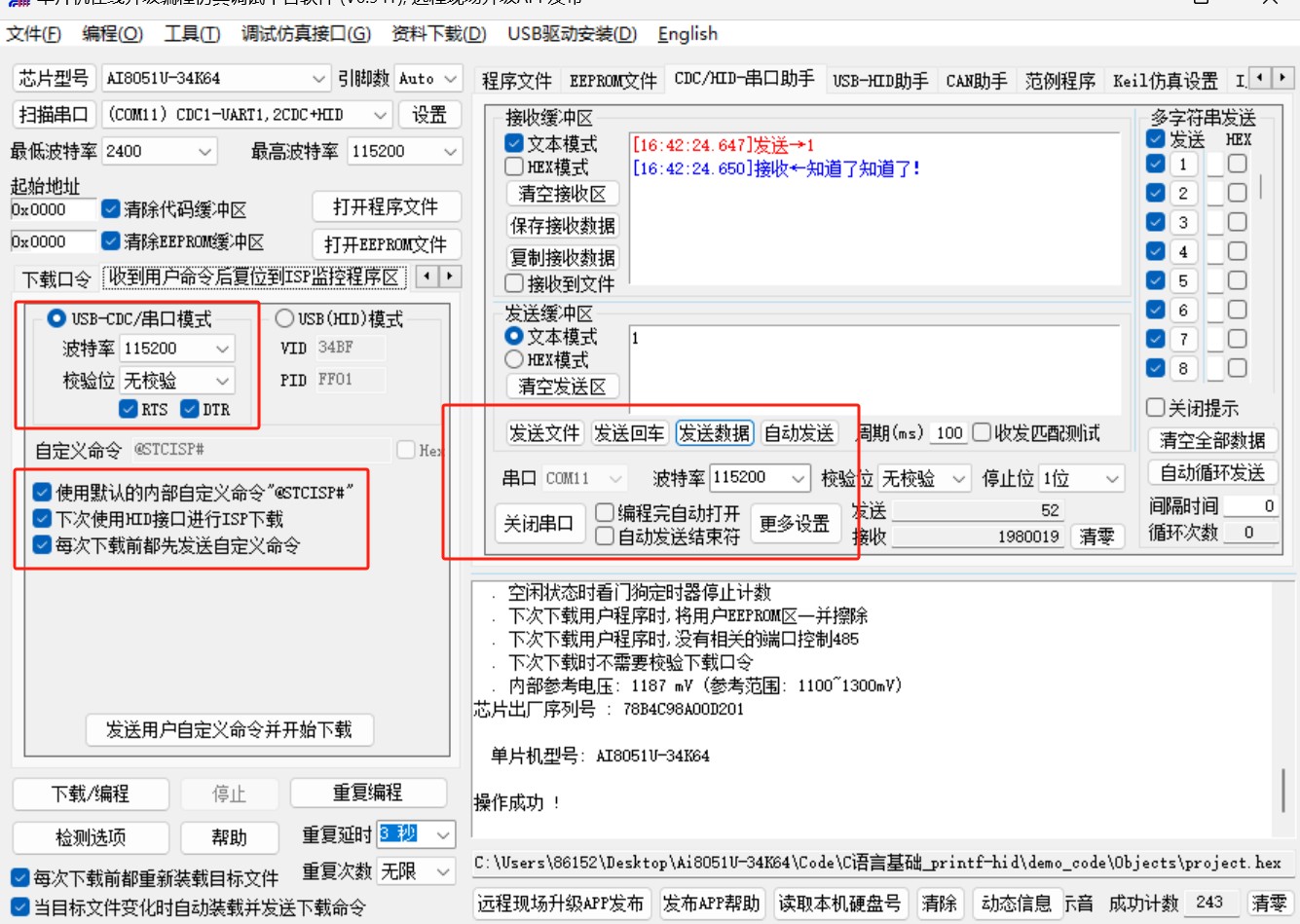Click 打开程序文件 button
1300x924 pixels.
coord(386,206)
